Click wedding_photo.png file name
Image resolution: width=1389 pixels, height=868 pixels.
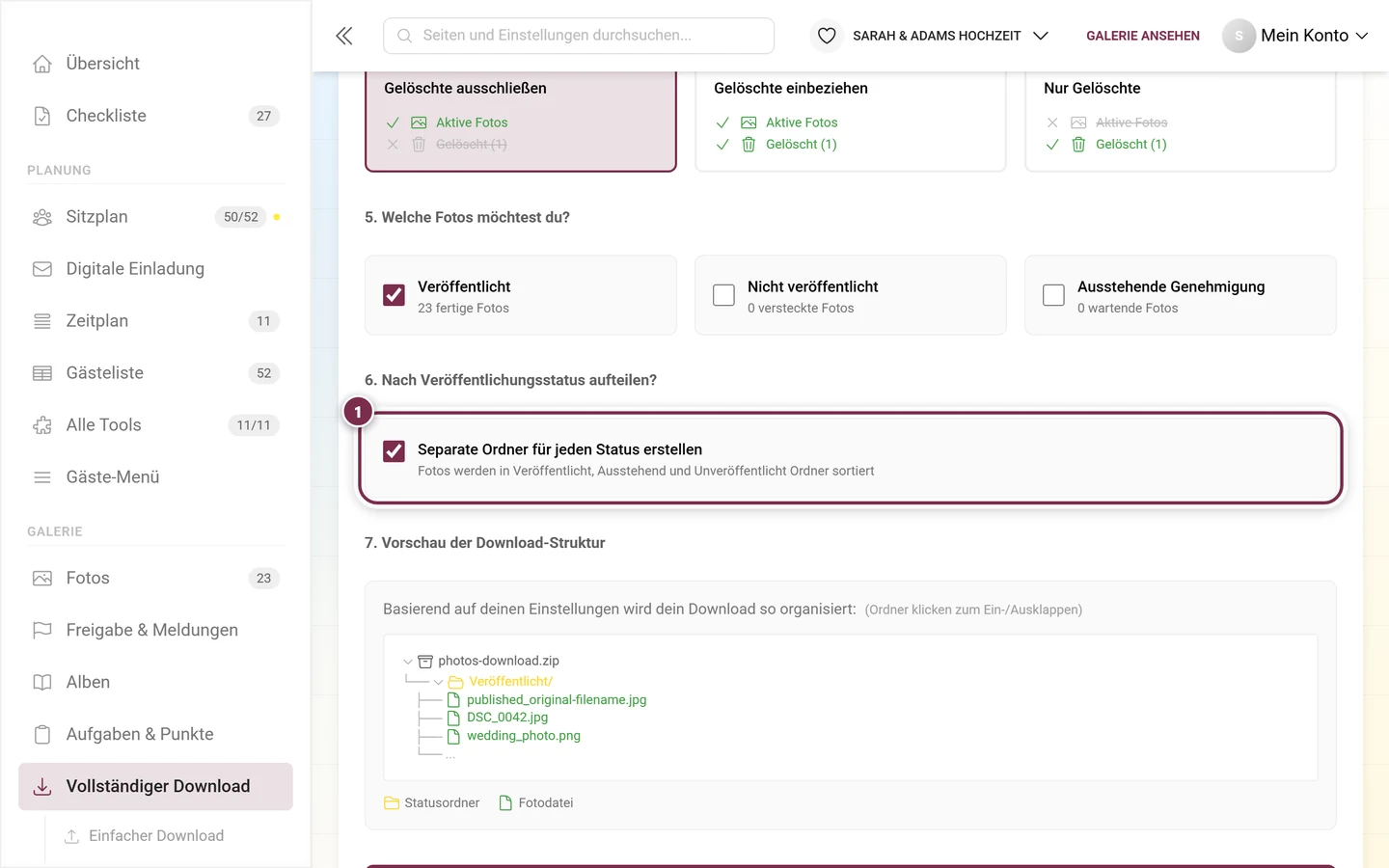524,736
